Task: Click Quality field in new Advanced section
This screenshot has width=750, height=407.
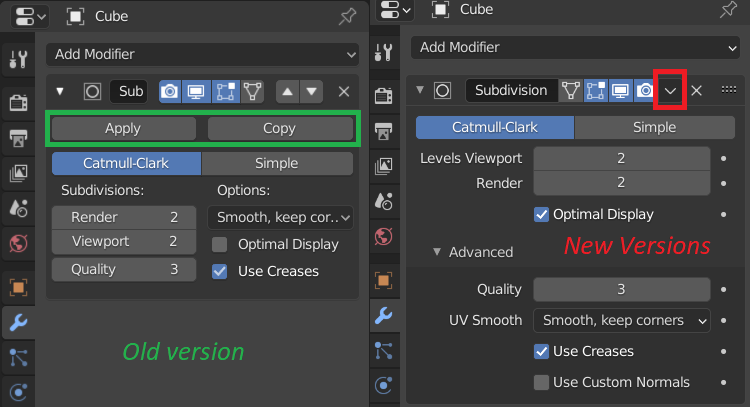Action: [622, 289]
